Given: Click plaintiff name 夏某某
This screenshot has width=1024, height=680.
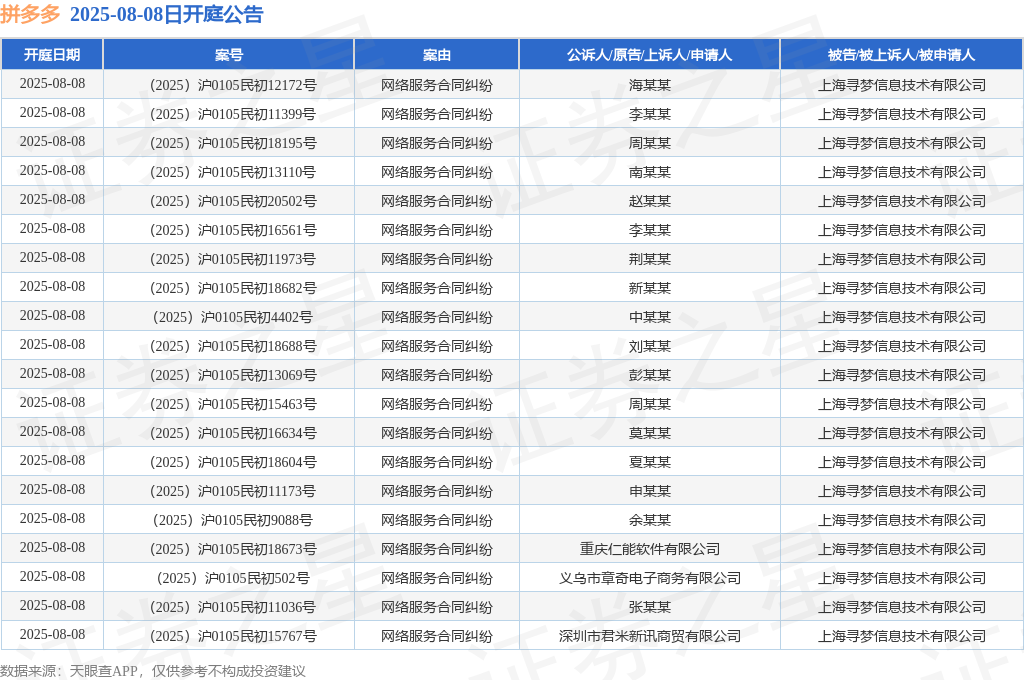Looking at the screenshot, I should 649,462.
